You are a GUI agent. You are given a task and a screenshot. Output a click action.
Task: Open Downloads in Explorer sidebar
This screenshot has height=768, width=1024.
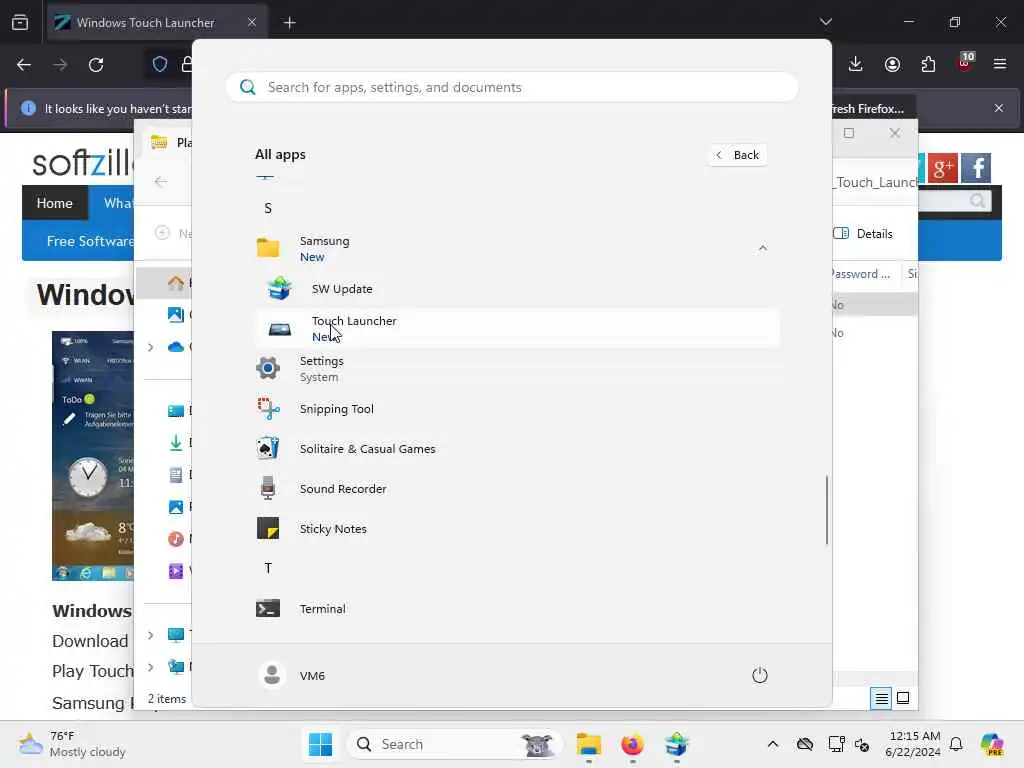[x=176, y=443]
